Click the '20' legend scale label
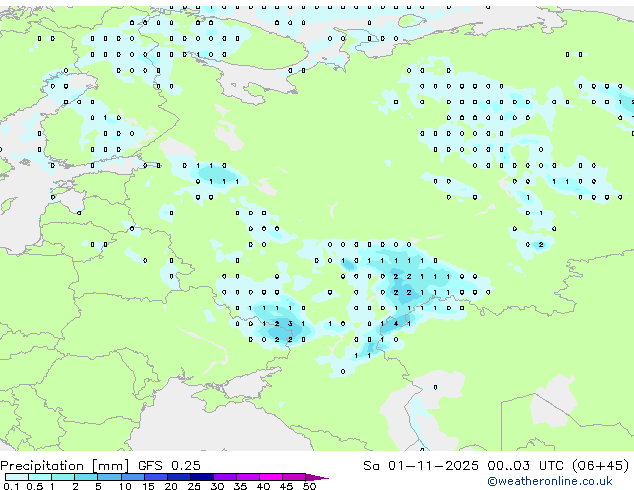Image resolution: width=634 pixels, height=490 pixels. [x=171, y=486]
